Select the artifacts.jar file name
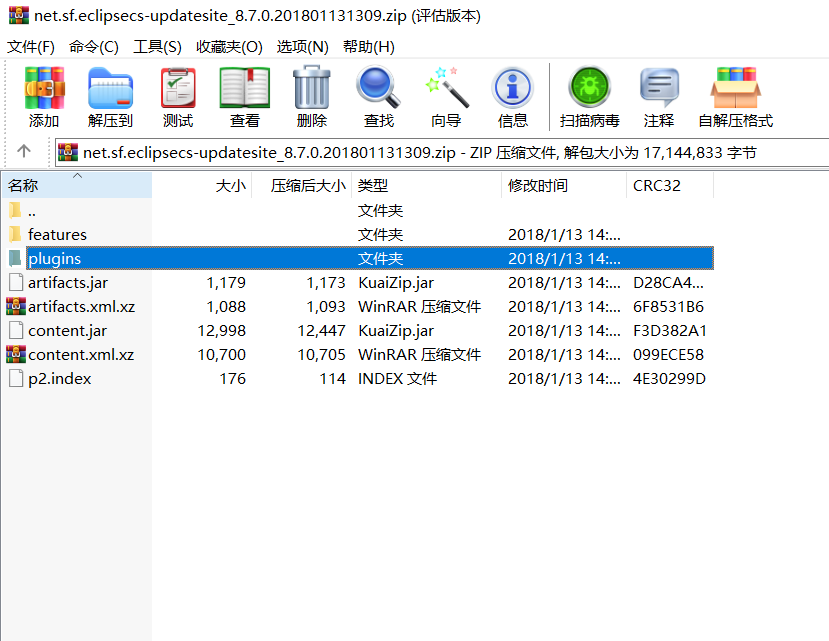Screen dimensions: 829x641 click(68, 283)
